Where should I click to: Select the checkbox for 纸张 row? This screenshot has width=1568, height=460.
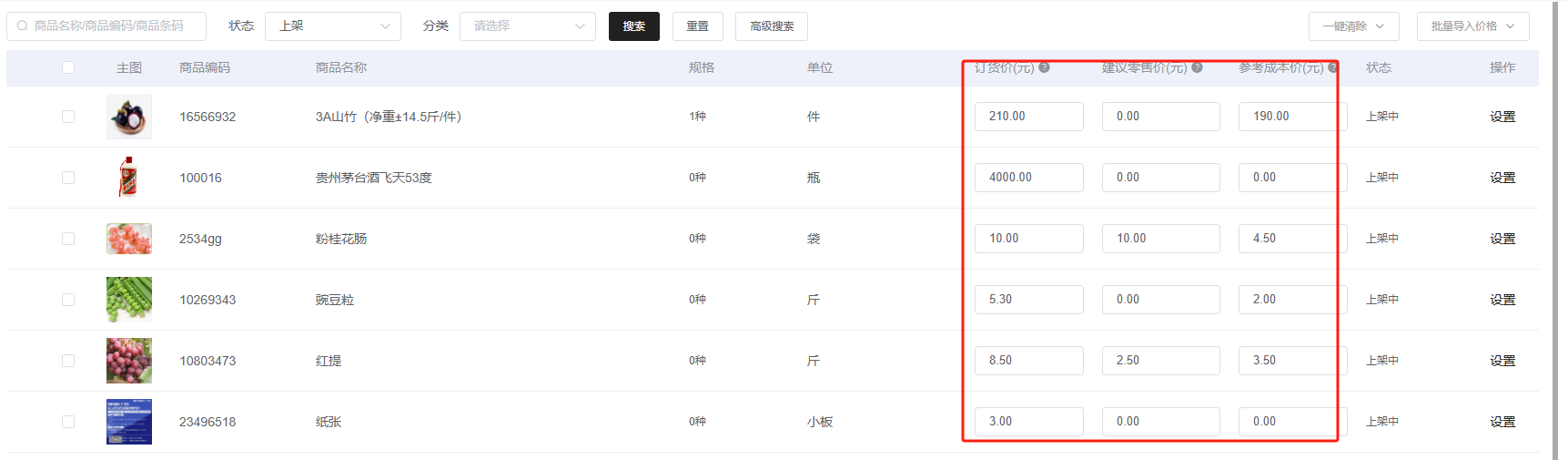(68, 422)
